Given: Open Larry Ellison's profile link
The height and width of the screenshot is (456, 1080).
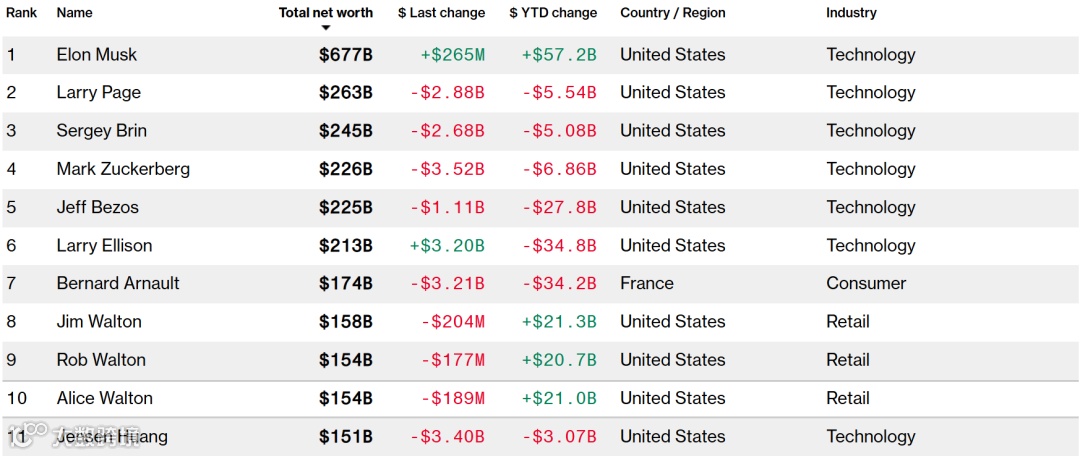Looking at the screenshot, I should coord(105,246).
